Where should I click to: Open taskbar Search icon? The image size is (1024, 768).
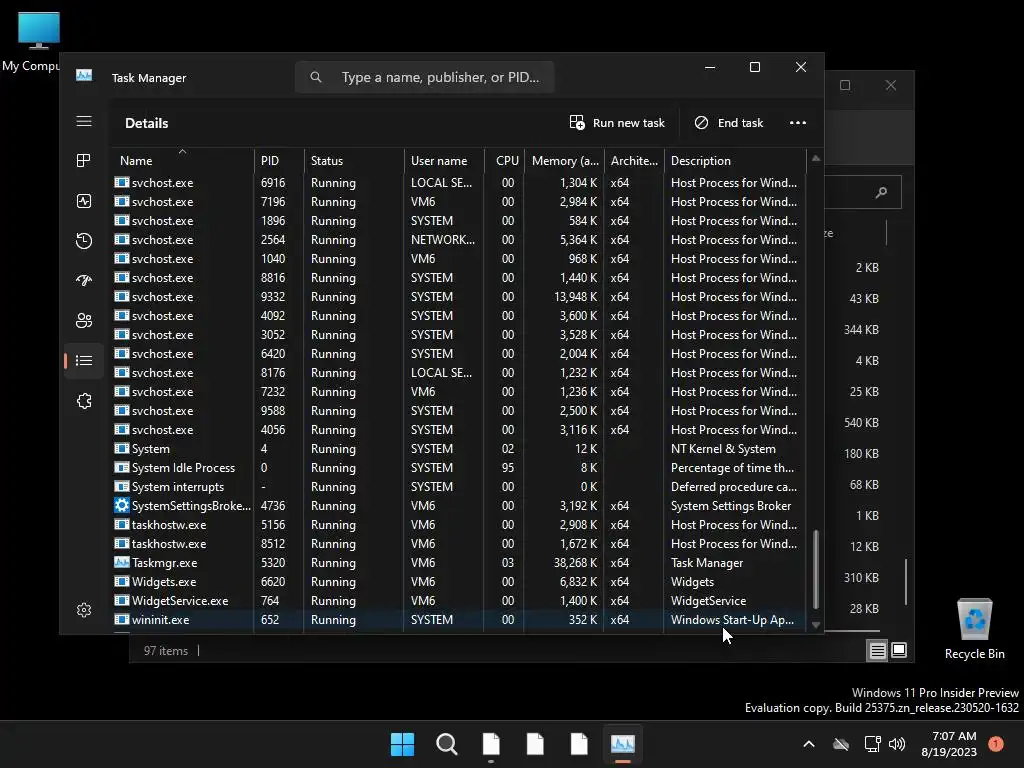447,744
